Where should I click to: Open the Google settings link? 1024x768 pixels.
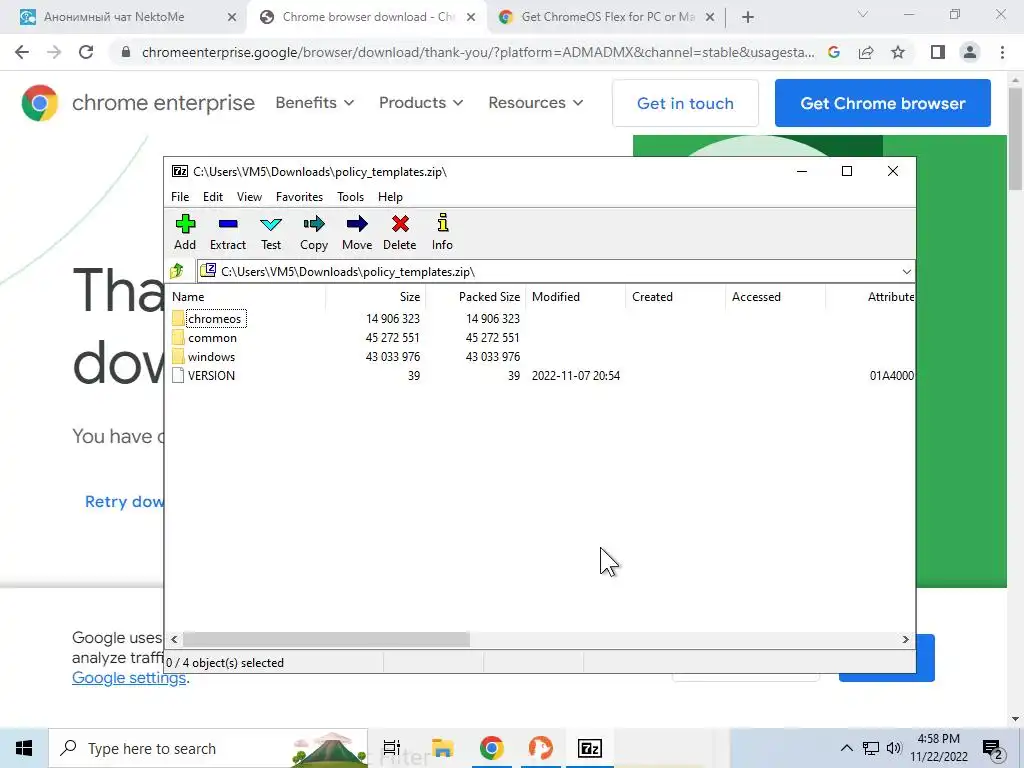(x=129, y=678)
